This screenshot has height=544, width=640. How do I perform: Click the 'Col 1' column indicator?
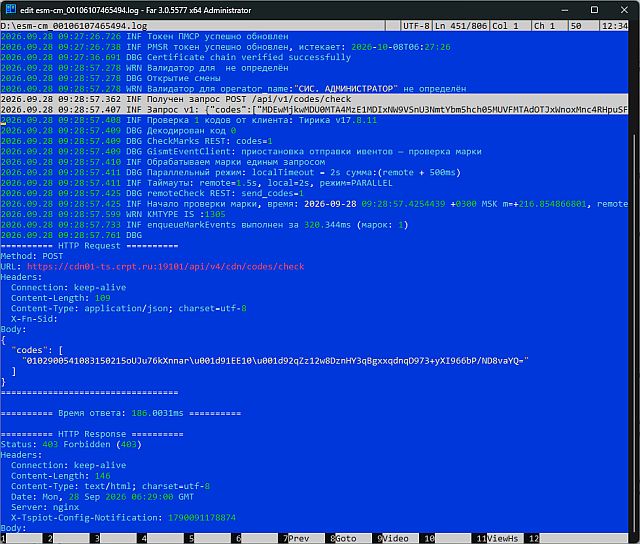505,26
